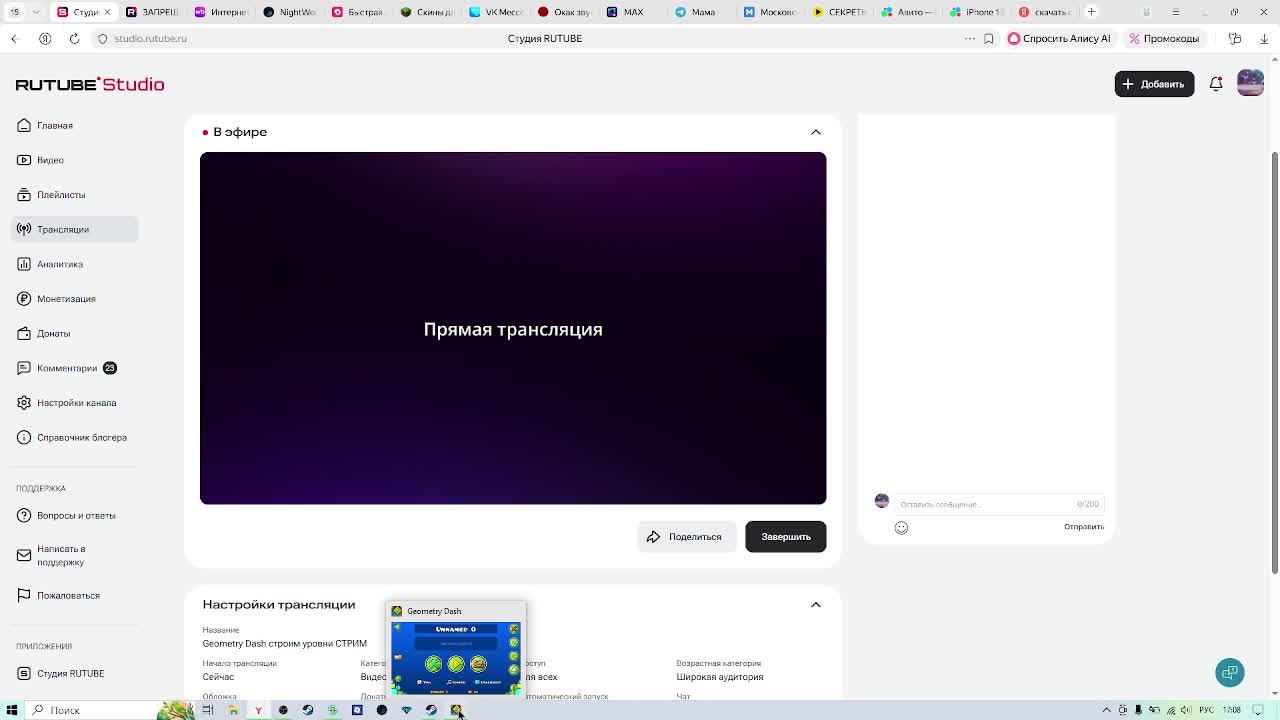Open Настройки канала

click(76, 403)
